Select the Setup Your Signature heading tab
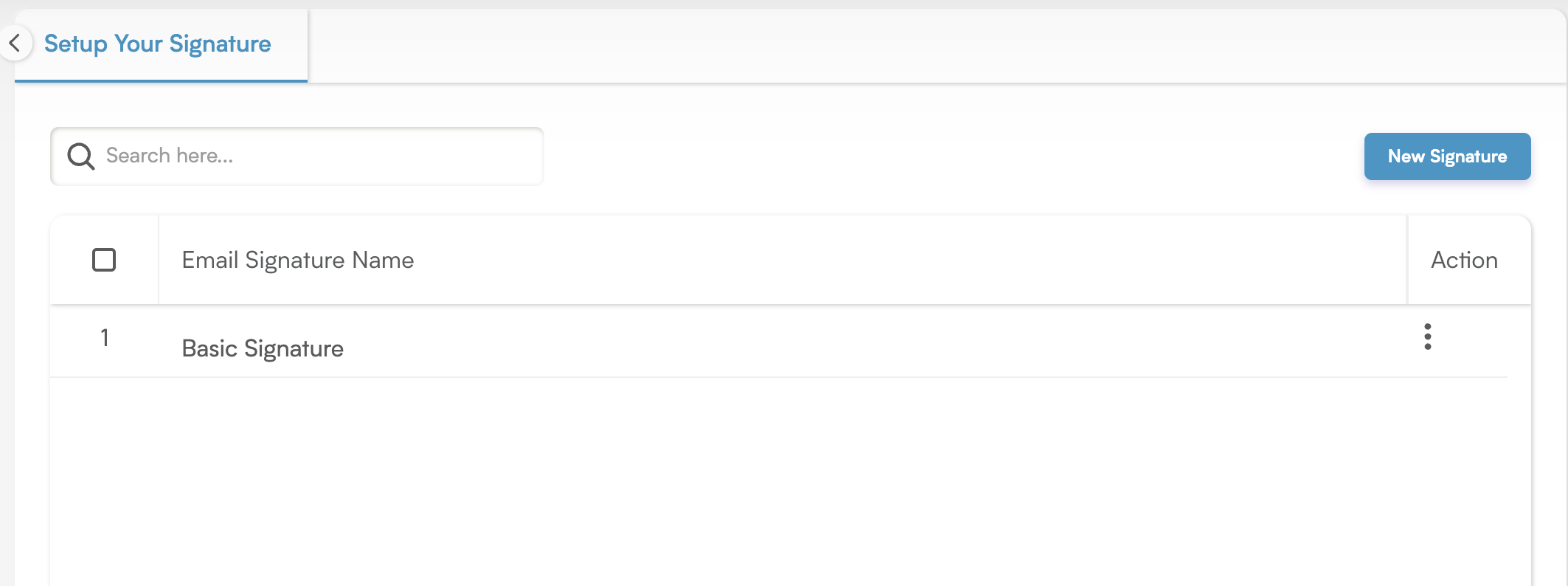 (157, 44)
